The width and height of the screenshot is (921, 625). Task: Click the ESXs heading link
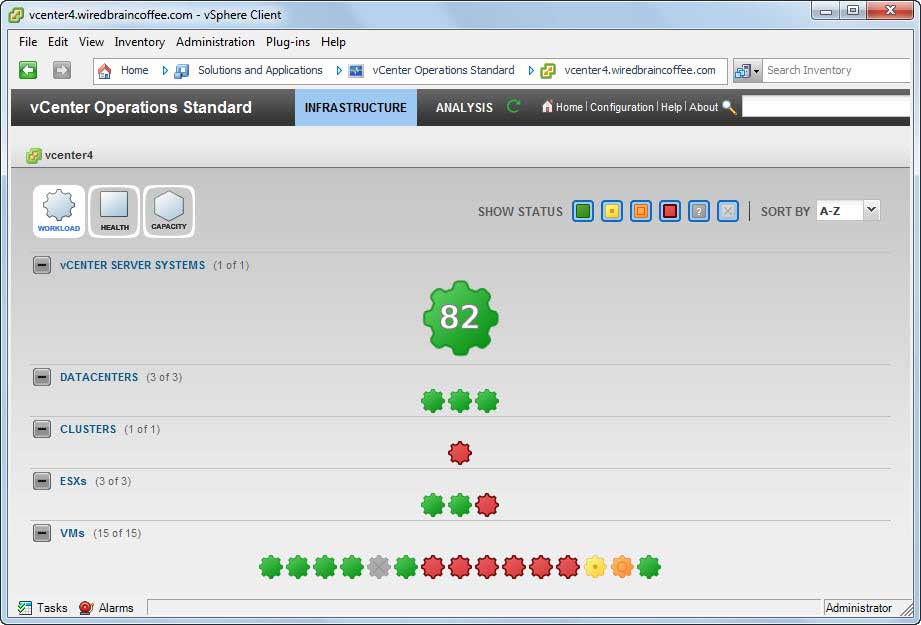[x=73, y=481]
